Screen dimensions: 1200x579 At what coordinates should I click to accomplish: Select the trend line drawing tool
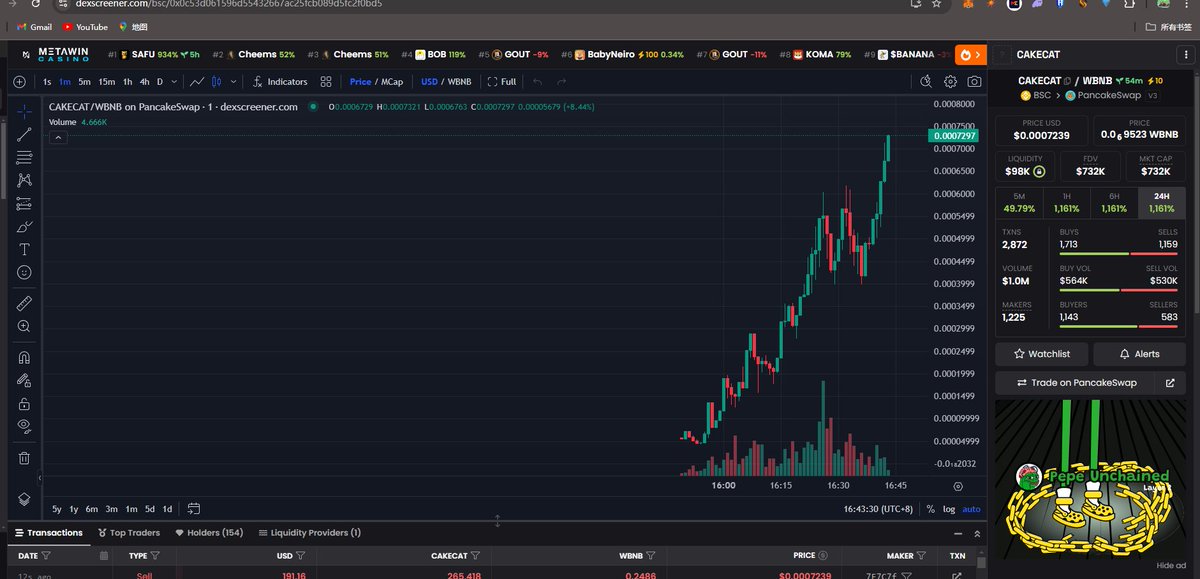tap(24, 134)
